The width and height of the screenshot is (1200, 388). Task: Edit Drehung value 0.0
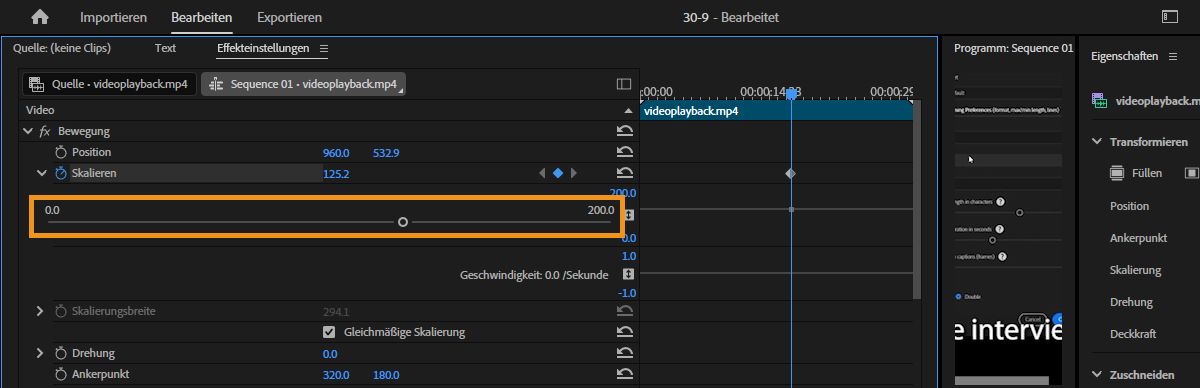point(330,354)
